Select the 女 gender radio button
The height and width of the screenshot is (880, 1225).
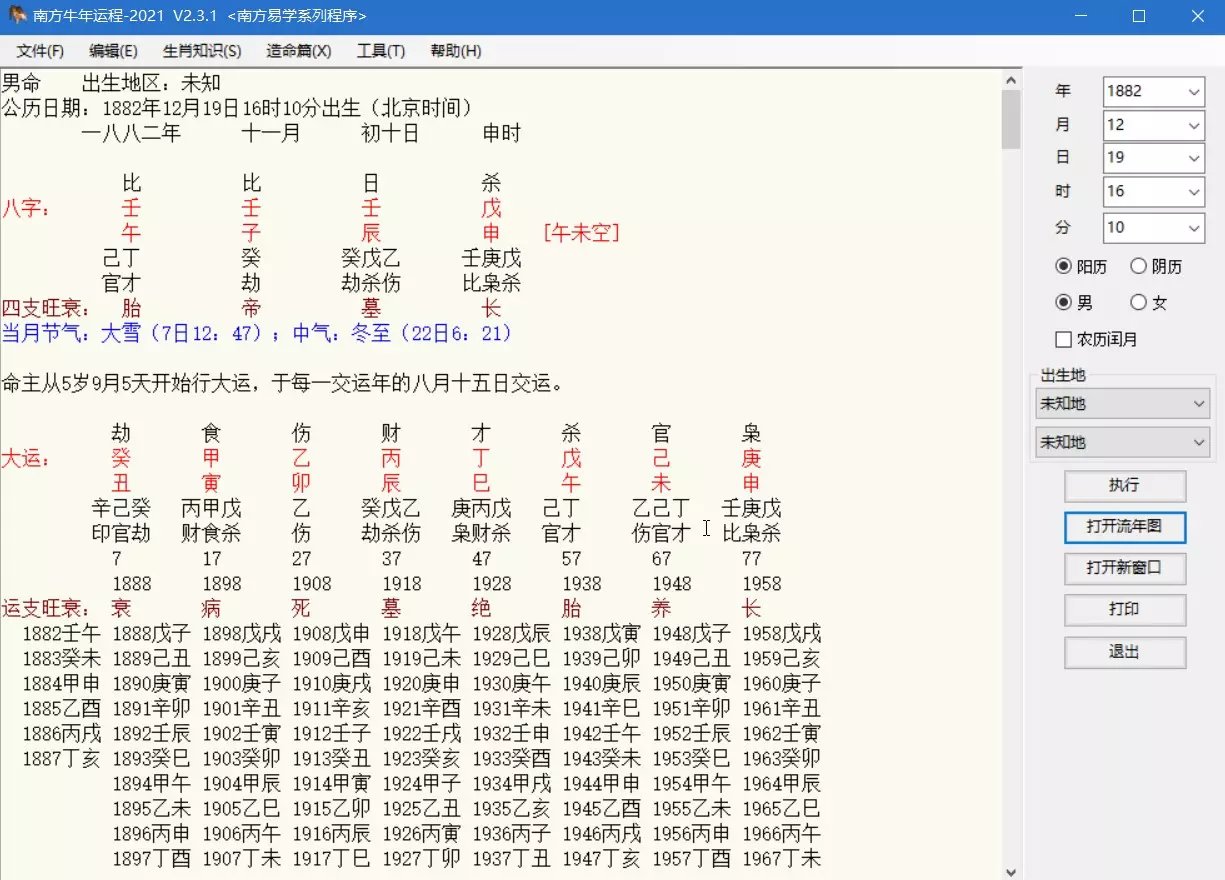1139,302
